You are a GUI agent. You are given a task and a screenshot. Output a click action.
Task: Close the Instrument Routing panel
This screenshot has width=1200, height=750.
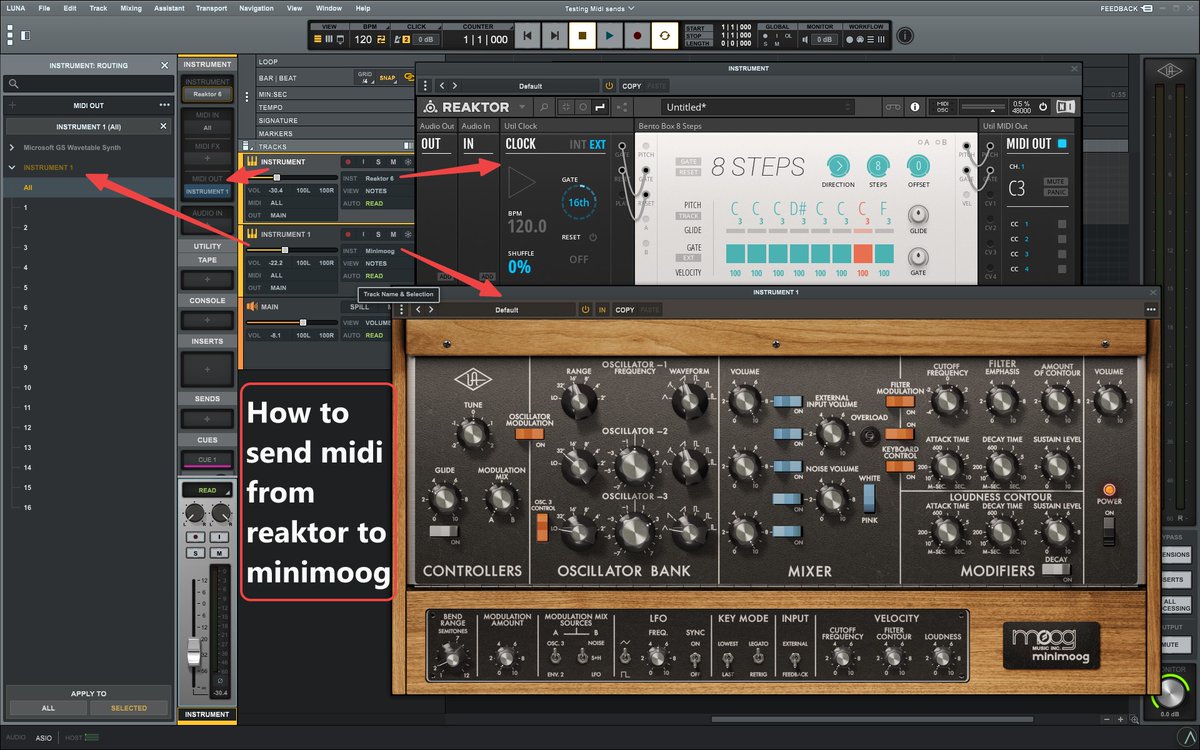(x=165, y=65)
